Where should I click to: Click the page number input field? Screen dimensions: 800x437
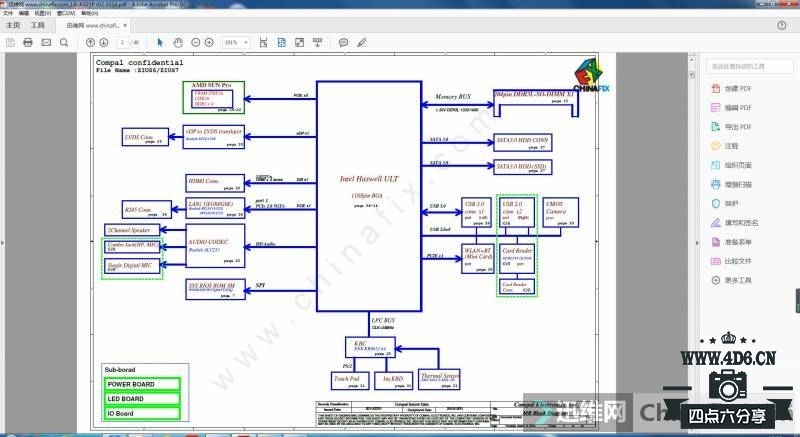pyautogui.click(x=123, y=42)
